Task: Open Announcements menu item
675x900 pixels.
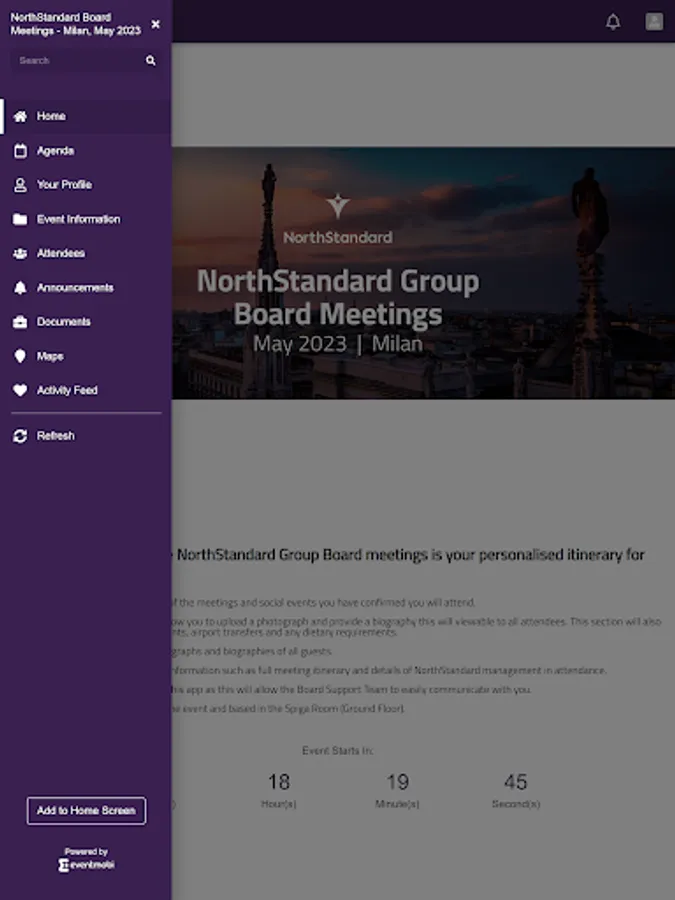Action: click(x=86, y=288)
